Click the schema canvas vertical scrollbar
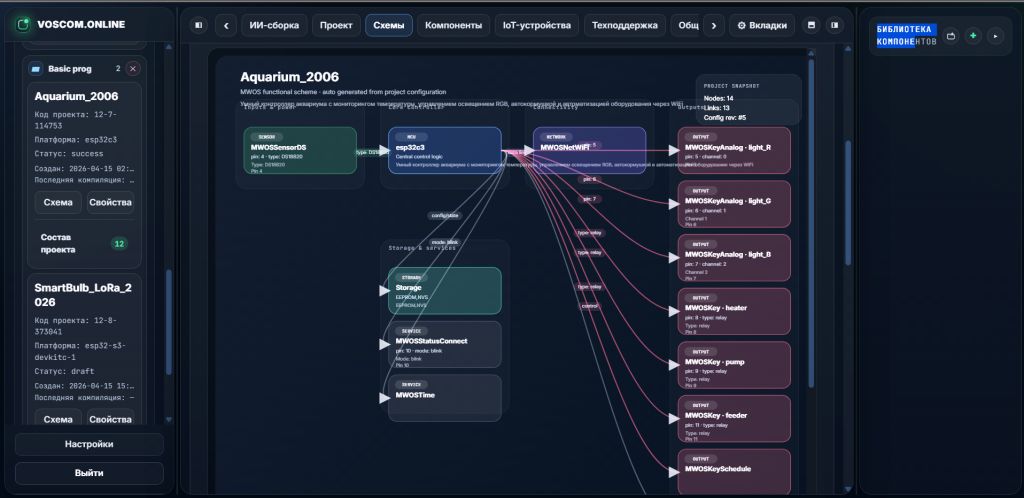Image resolution: width=1024 pixels, height=498 pixels. (811, 222)
